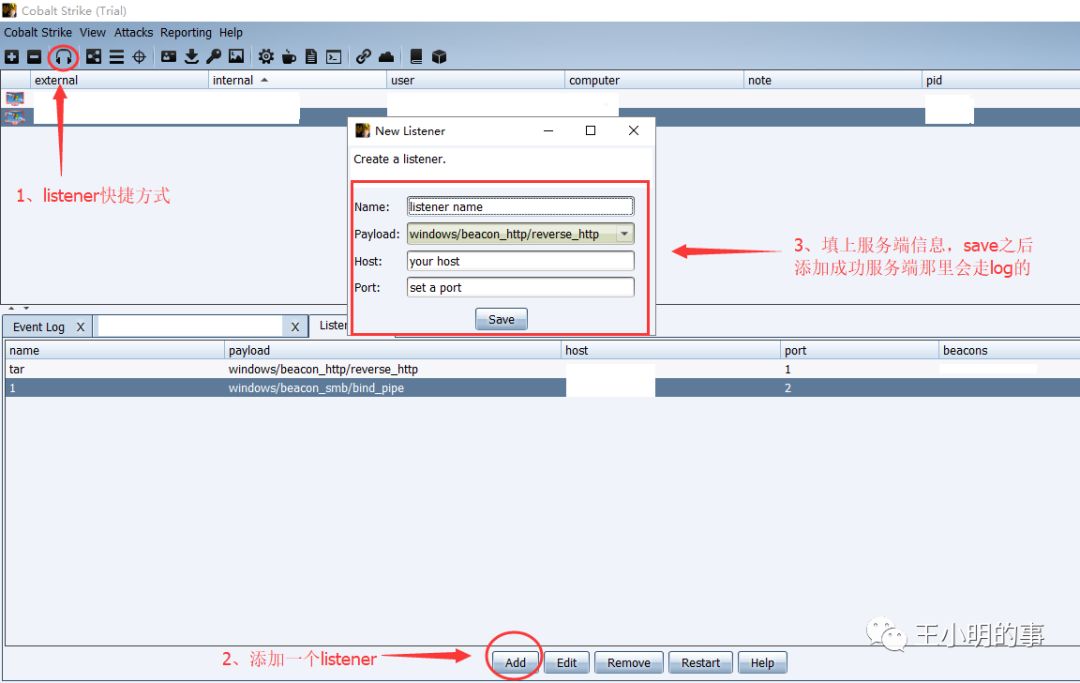
Task: Close the New Listener dialog
Action: click(x=634, y=130)
